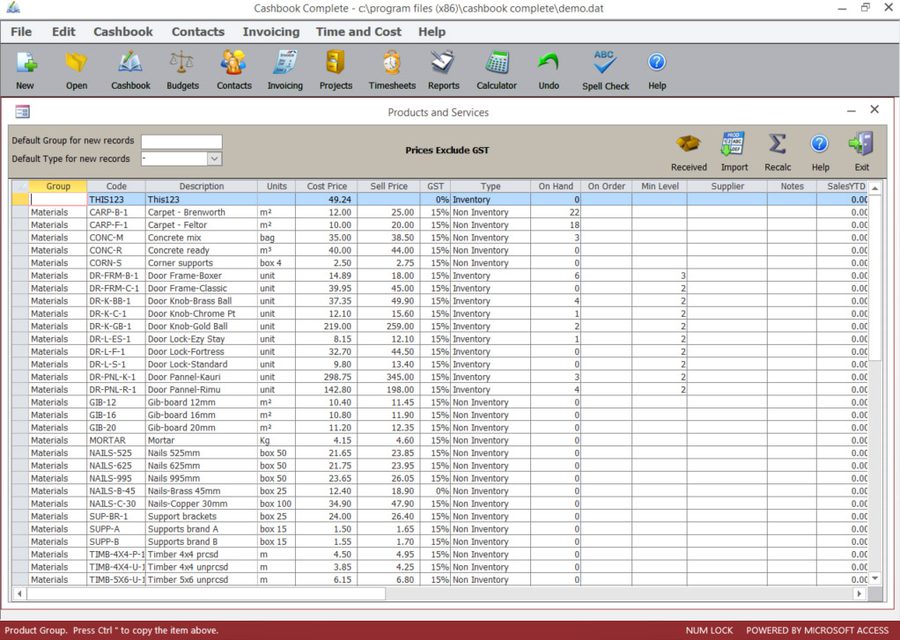Open the Invoicing menu
900x640 pixels.
(x=271, y=32)
